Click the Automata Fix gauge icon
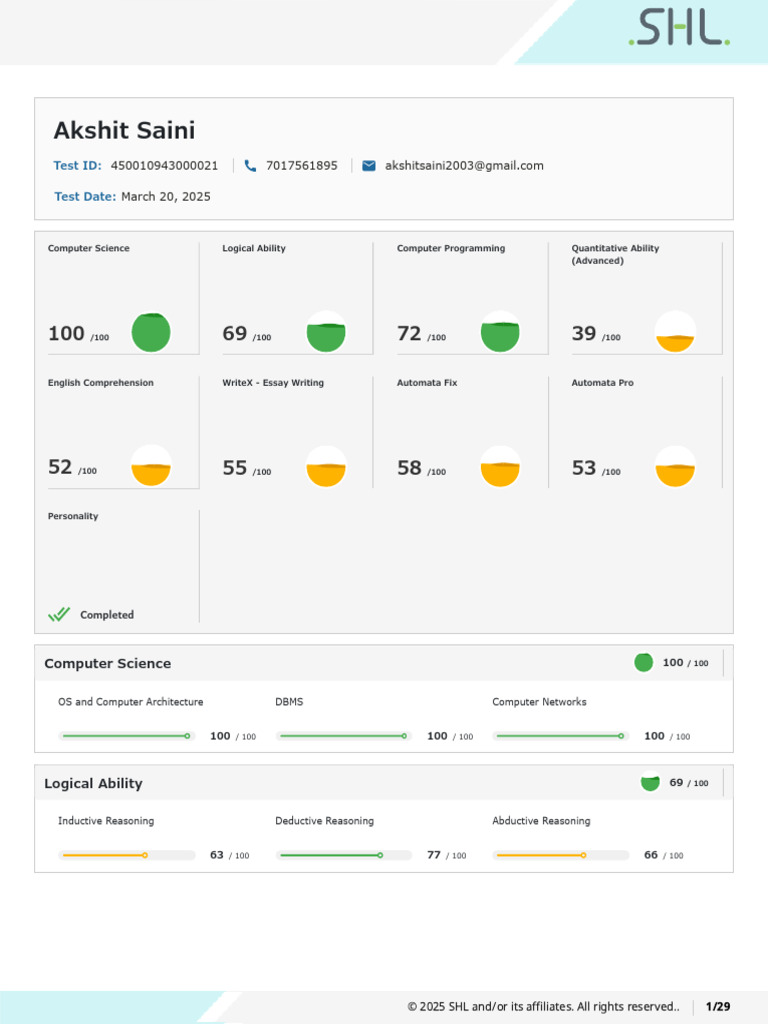This screenshot has height=1024, width=768. pyautogui.click(x=500, y=467)
